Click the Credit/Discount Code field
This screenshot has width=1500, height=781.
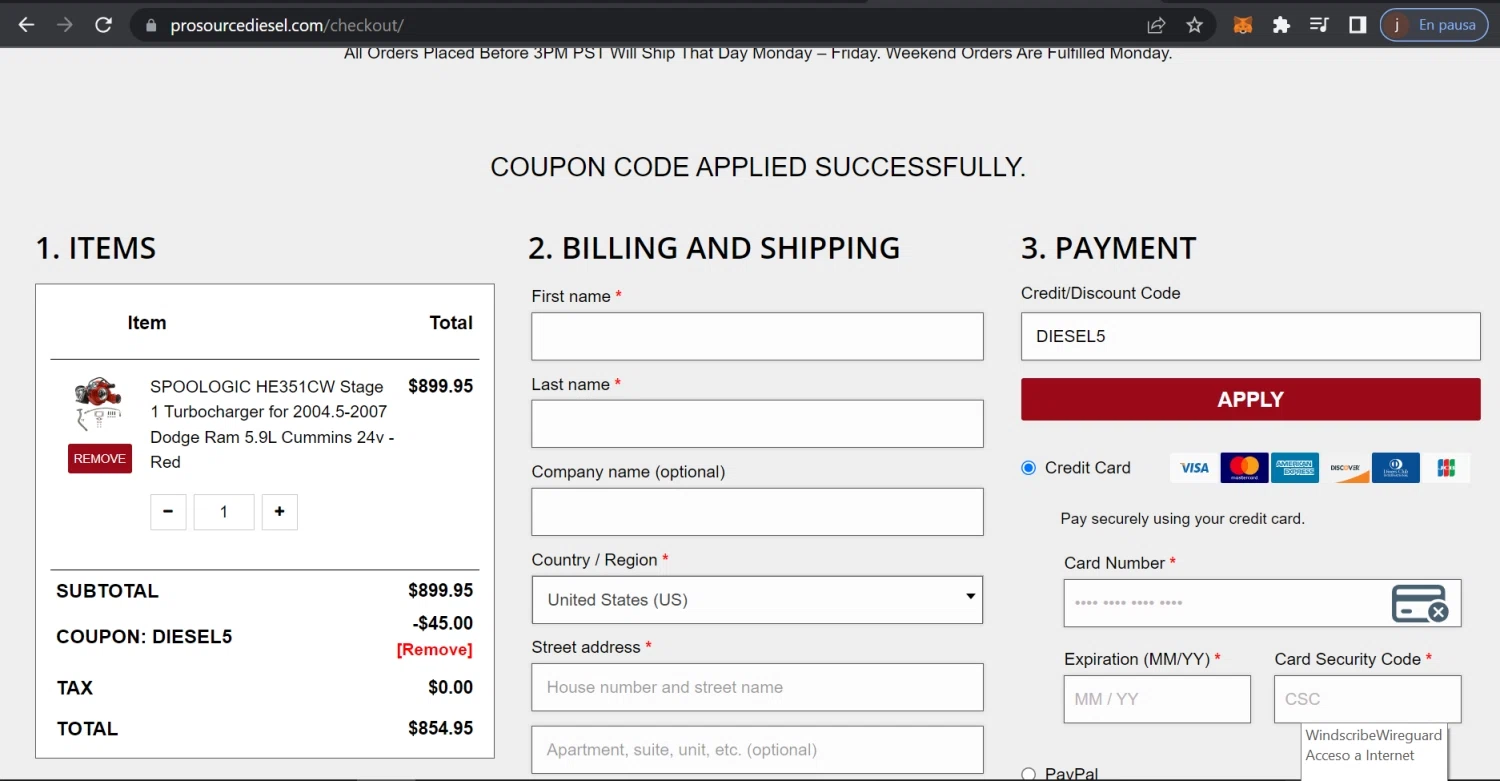pyautogui.click(x=1250, y=336)
